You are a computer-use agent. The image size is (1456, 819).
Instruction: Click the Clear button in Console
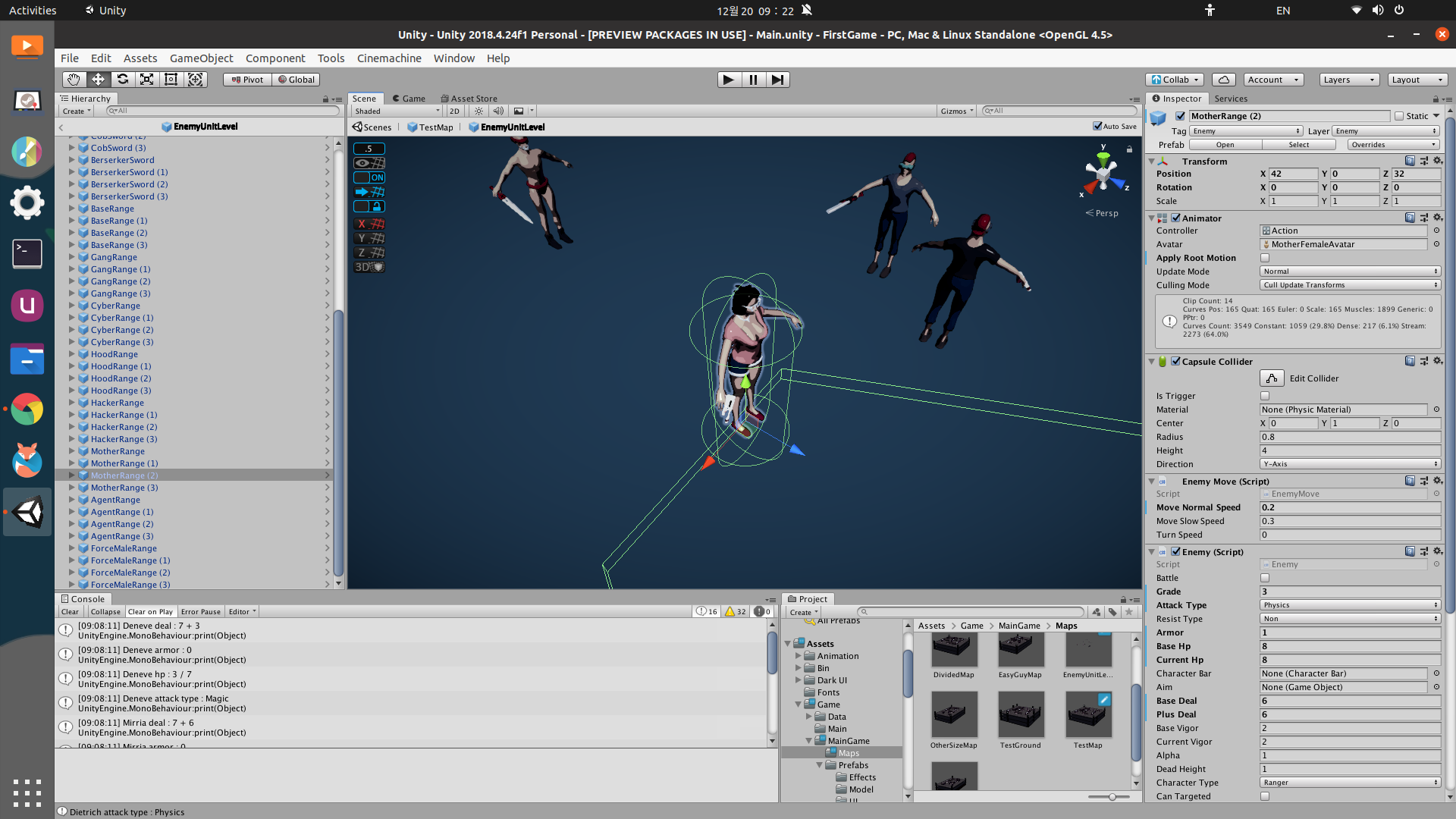point(70,612)
